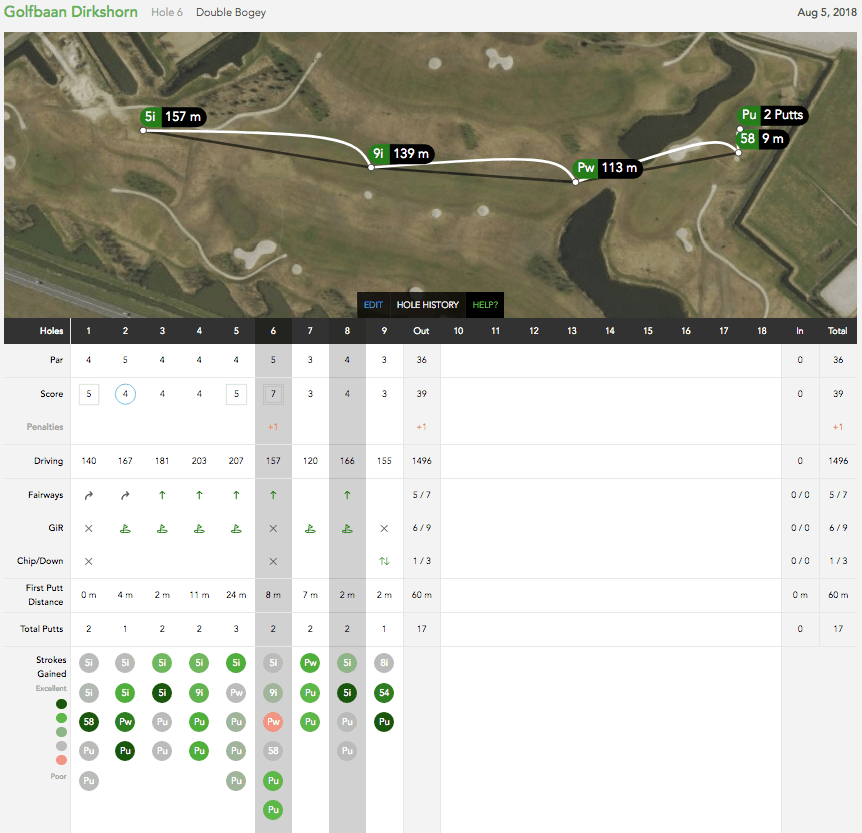Click Golfbaan Dirkshorn course title
The image size is (862, 833).
click(71, 12)
